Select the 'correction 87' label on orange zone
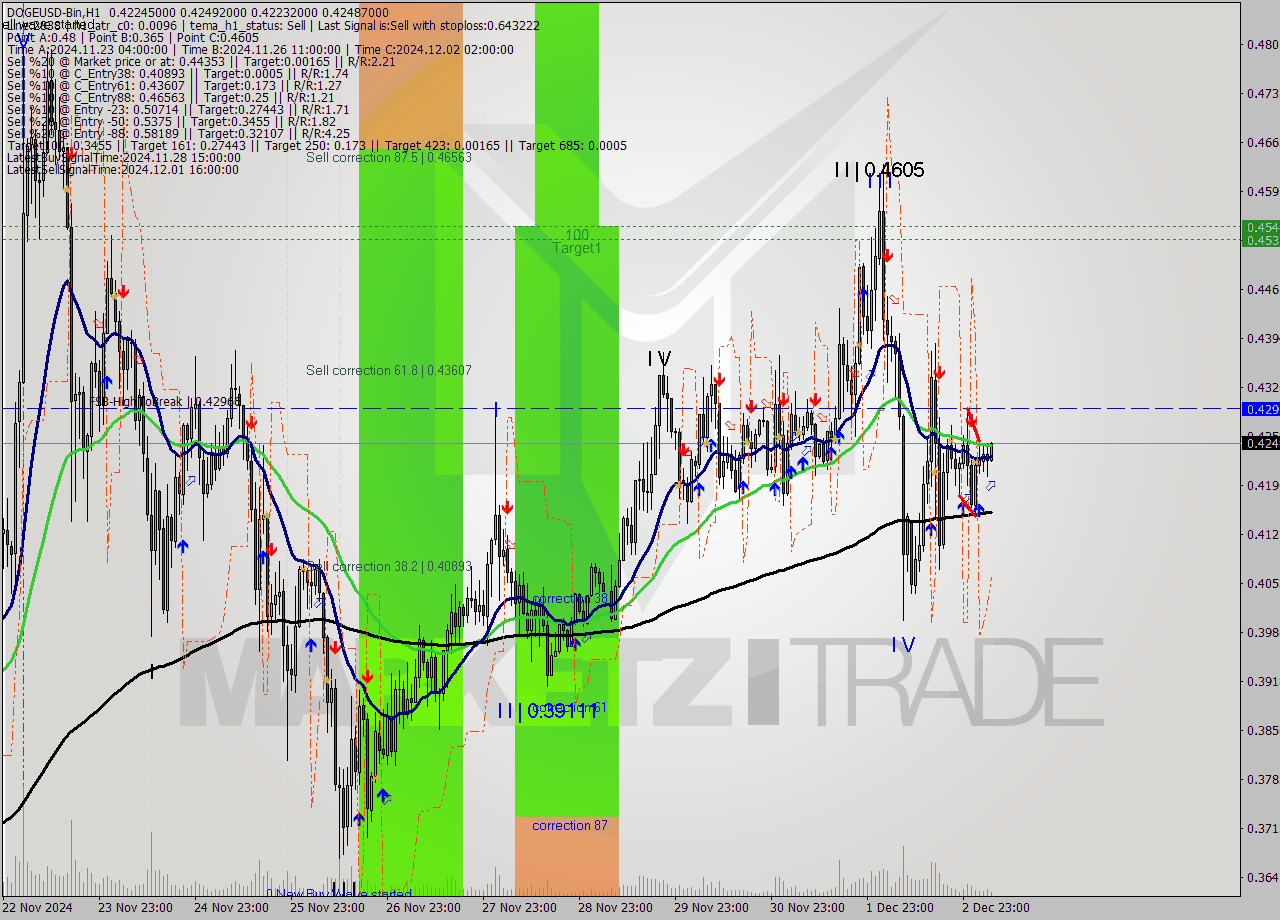 tap(569, 825)
